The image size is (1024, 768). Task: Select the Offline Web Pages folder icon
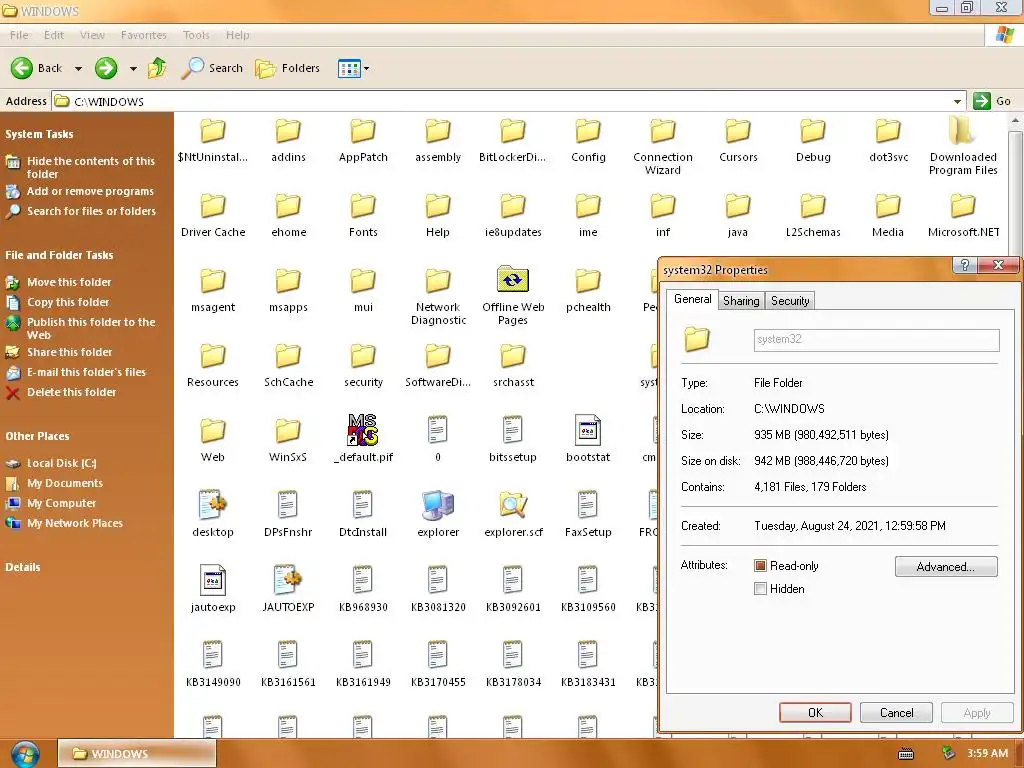(x=513, y=280)
